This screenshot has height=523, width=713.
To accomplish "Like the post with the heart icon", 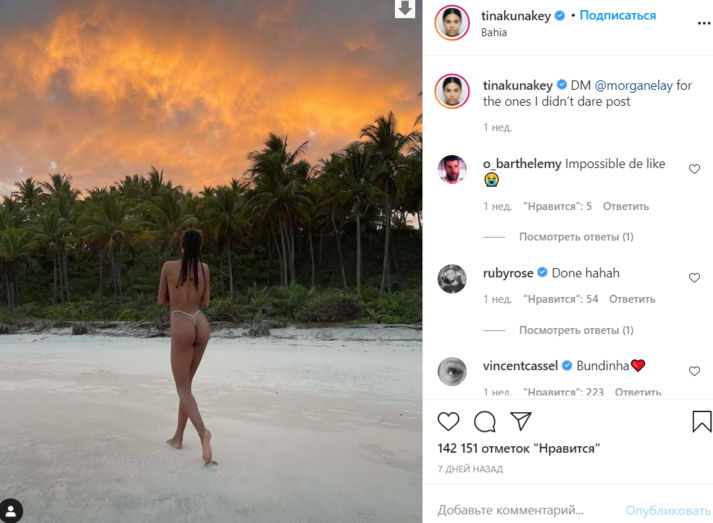I will pyautogui.click(x=449, y=422).
